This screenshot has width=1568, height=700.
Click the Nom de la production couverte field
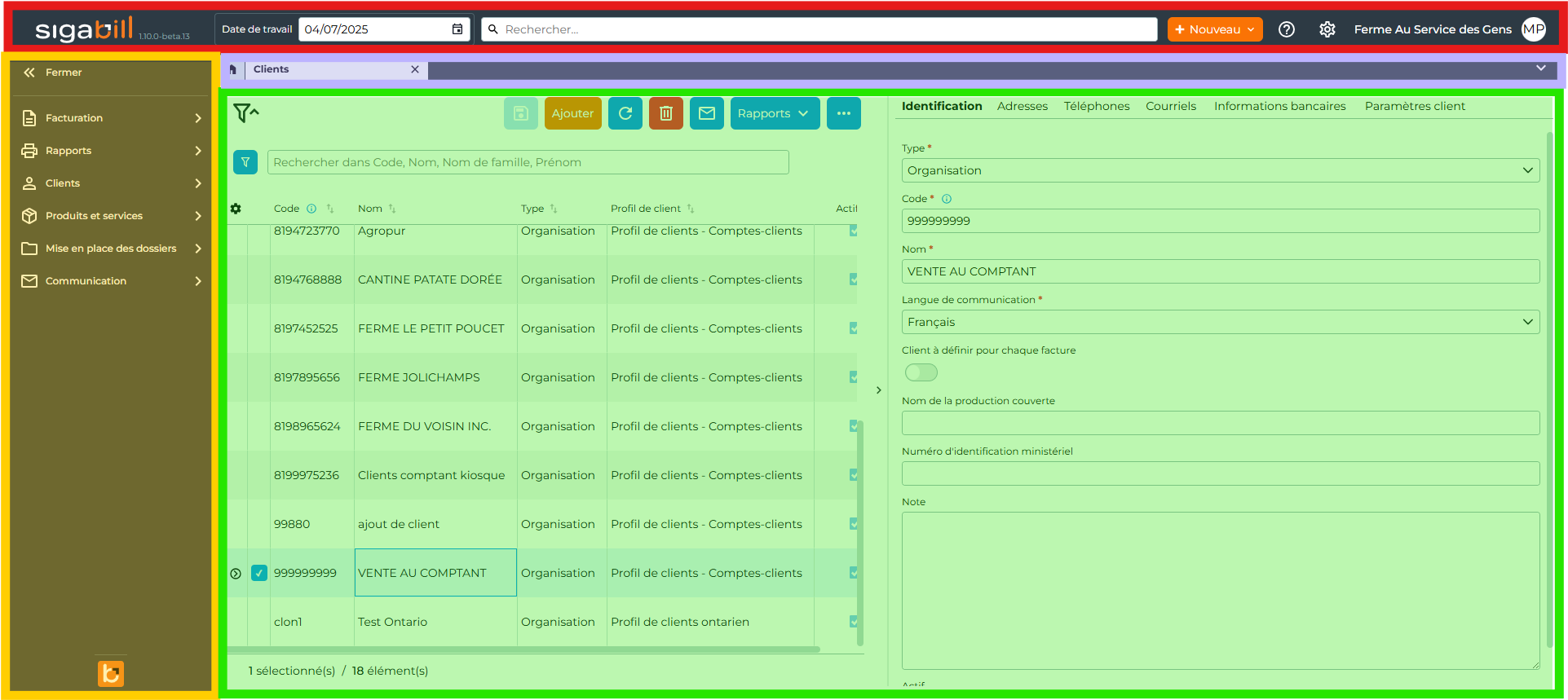point(1221,423)
